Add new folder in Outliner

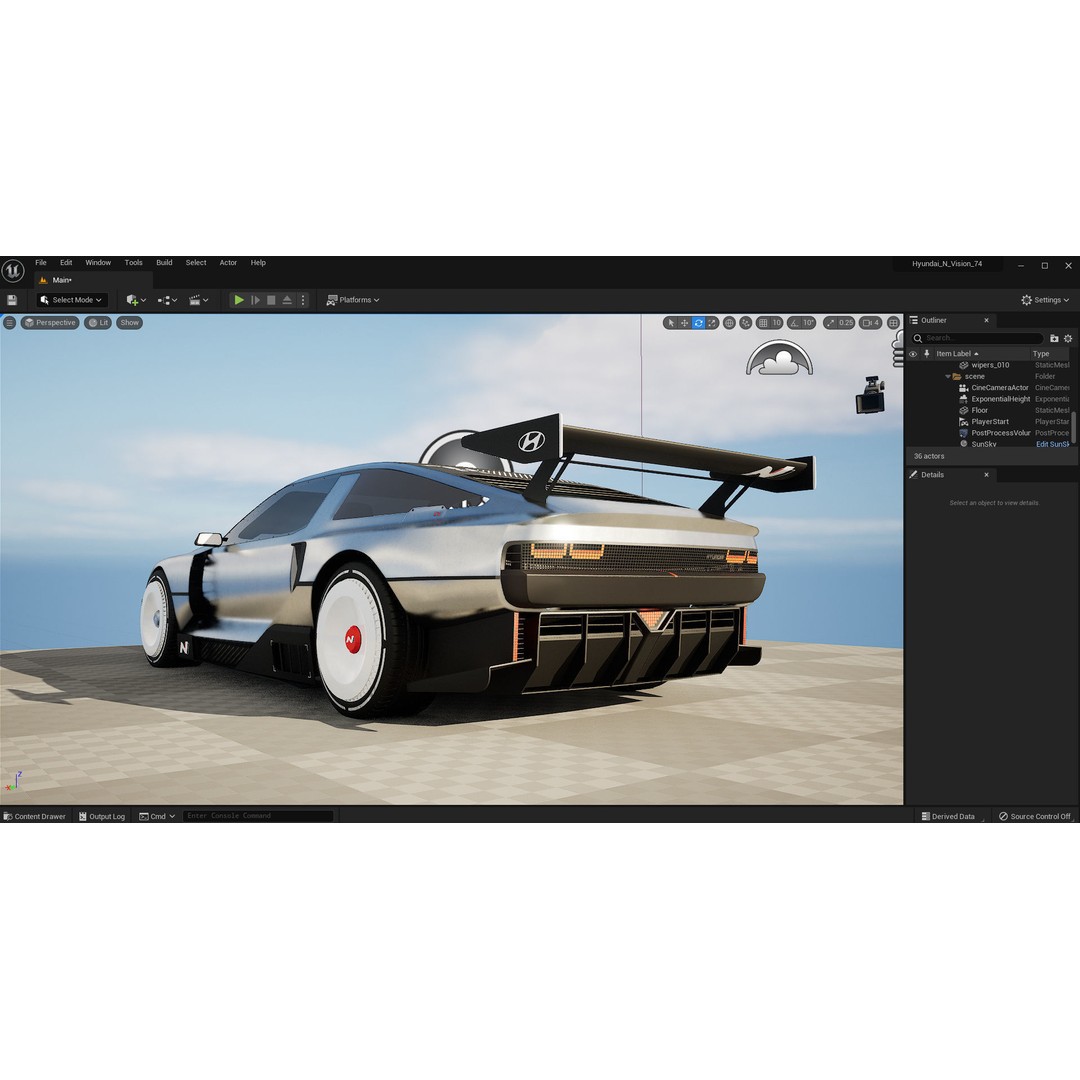pyautogui.click(x=1054, y=338)
